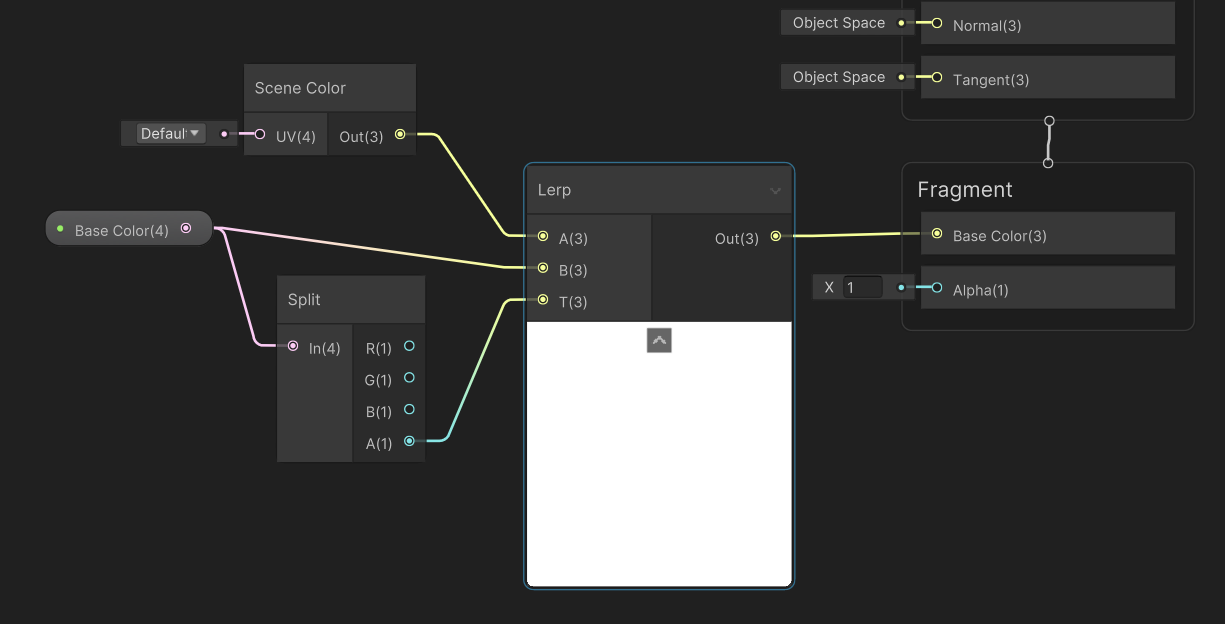Image resolution: width=1225 pixels, height=624 pixels.
Task: Click the A(1) output port on the Split node
Action: 408,440
